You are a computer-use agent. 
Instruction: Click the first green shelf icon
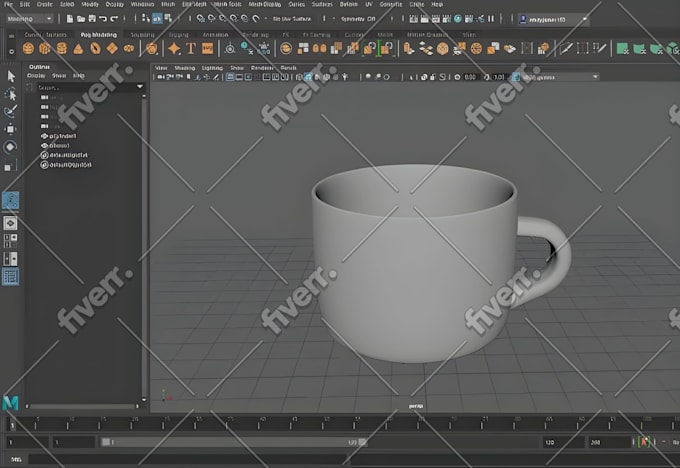coord(622,49)
